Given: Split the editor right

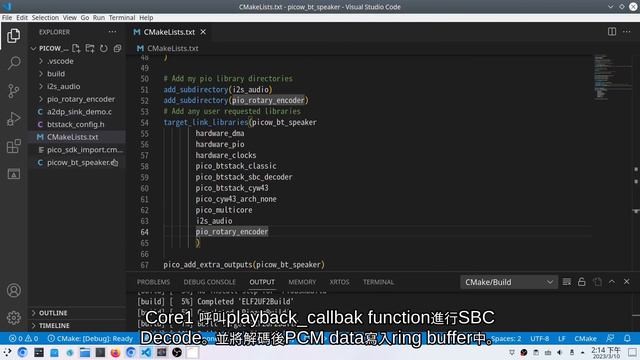Looking at the screenshot, I should 612,32.
